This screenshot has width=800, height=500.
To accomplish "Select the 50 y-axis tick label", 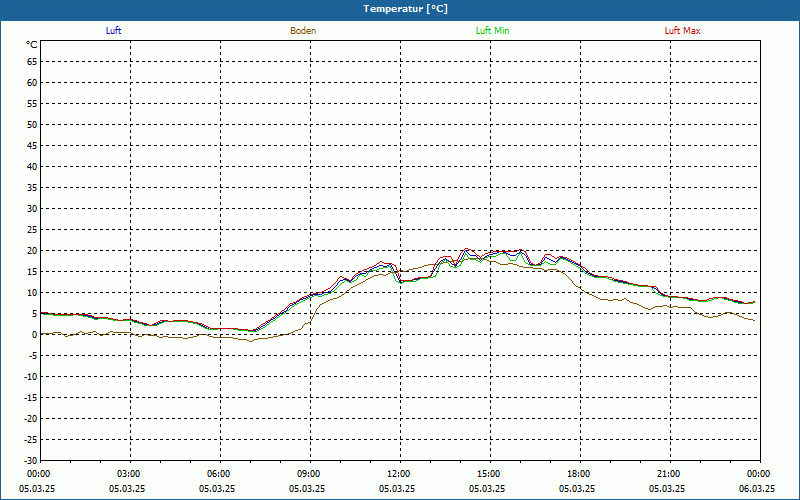I will coord(32,124).
